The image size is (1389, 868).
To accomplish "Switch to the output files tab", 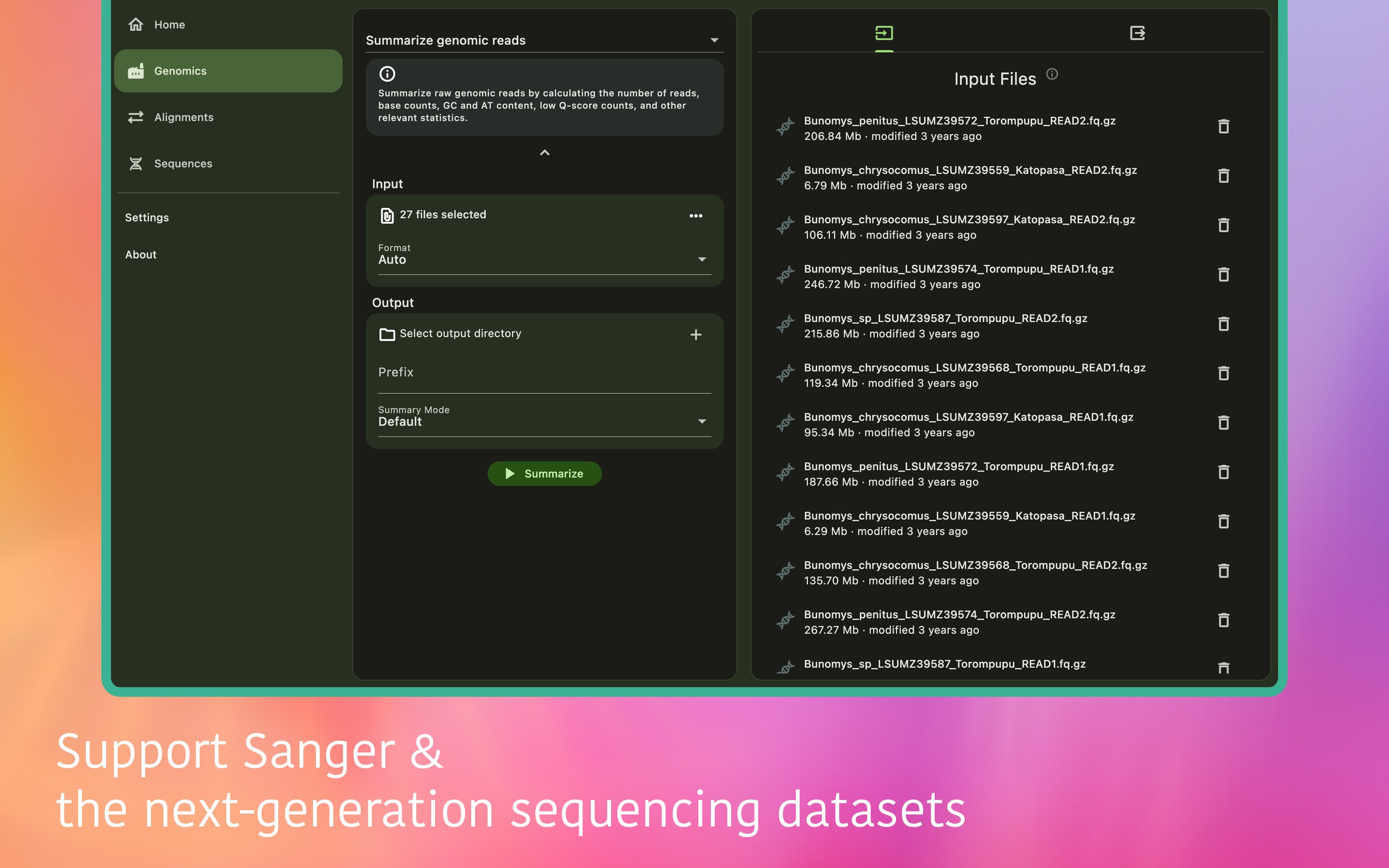I will 1137,33.
